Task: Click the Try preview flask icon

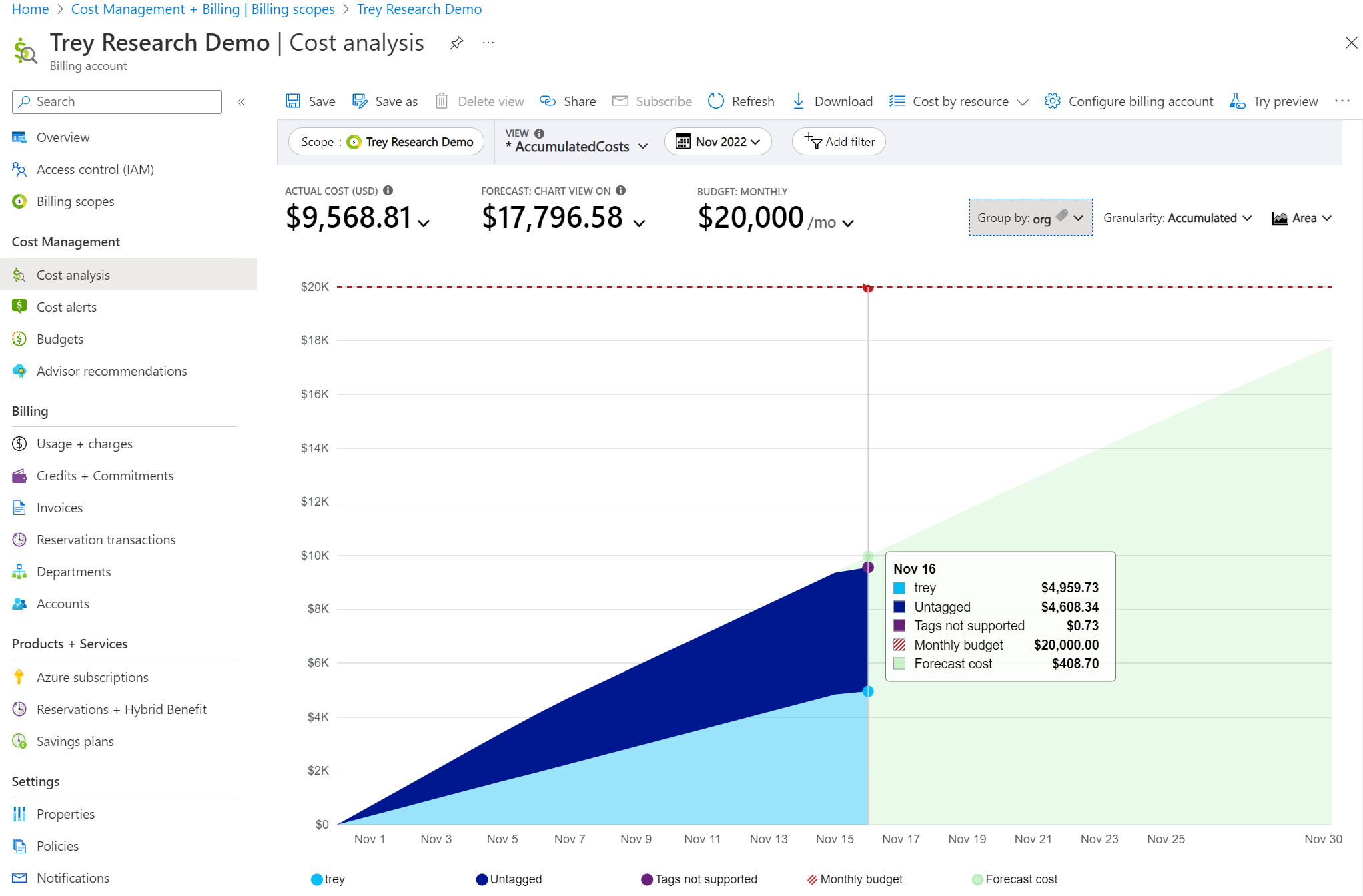Action: (1237, 101)
